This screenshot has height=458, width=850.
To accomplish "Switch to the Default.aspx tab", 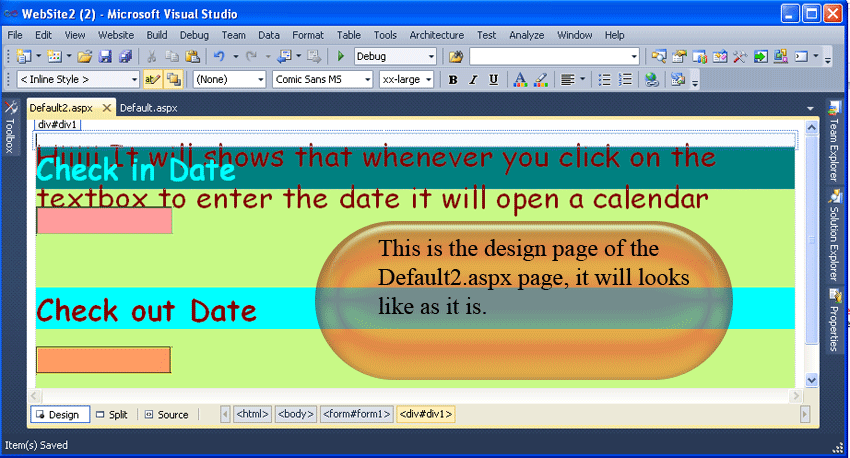I will pos(149,108).
